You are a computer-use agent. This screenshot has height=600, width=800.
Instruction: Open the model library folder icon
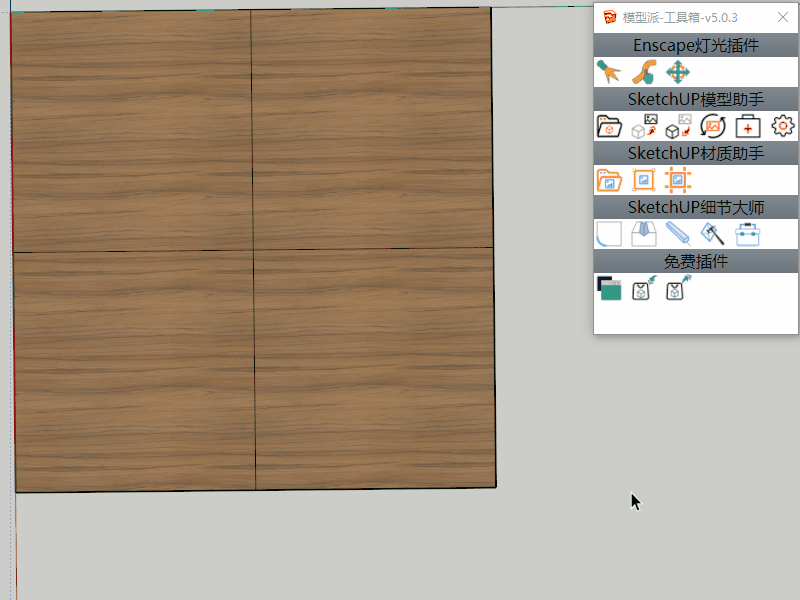pyautogui.click(x=609, y=126)
